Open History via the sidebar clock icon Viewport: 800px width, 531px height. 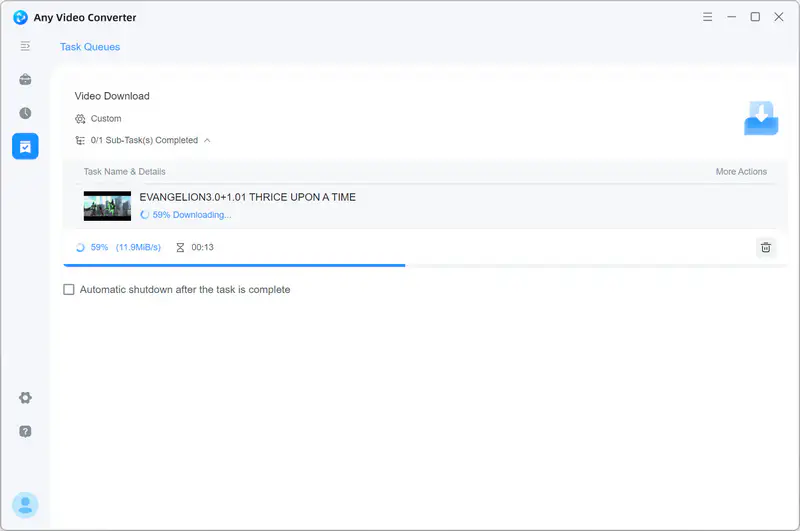pyautogui.click(x=25, y=113)
